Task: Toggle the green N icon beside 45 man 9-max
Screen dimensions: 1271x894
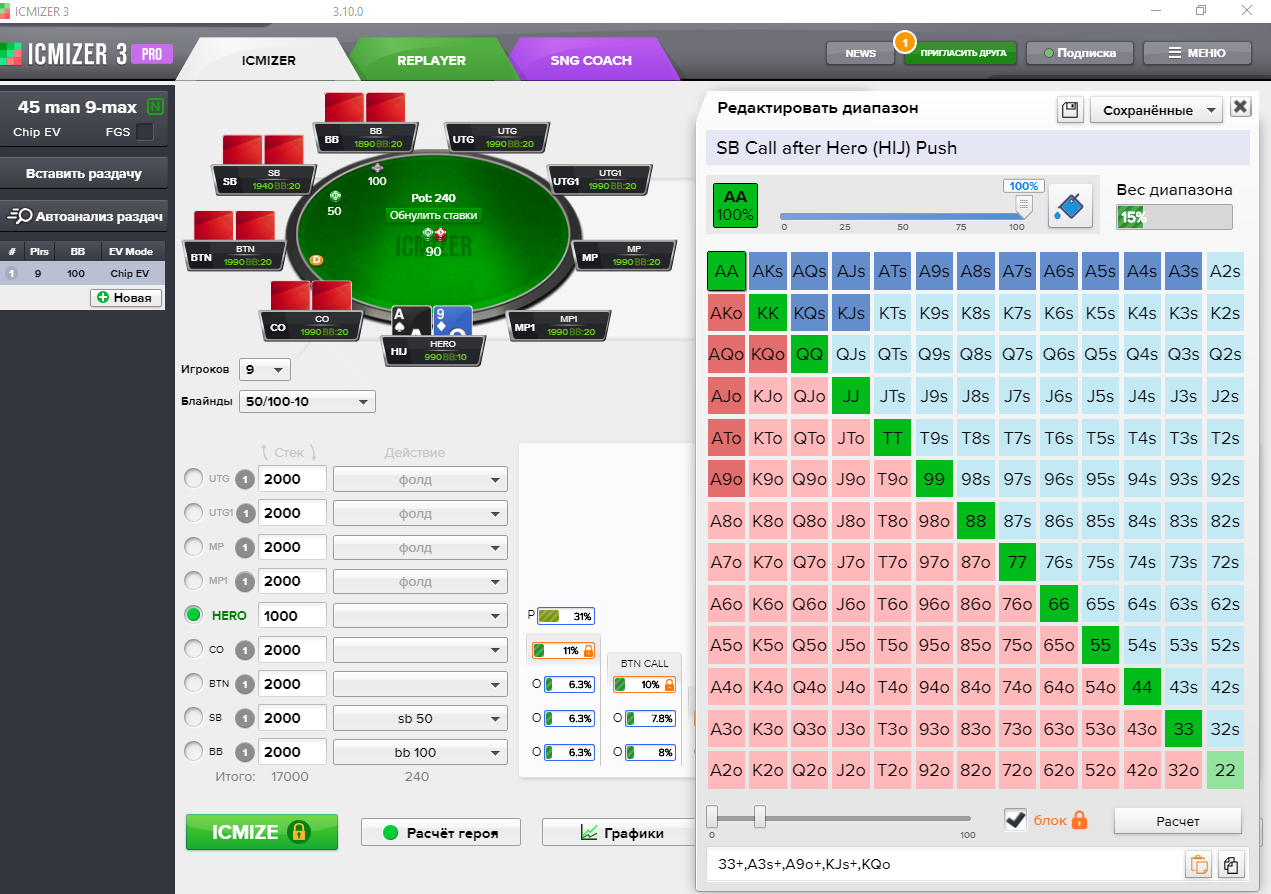Action: 155,107
